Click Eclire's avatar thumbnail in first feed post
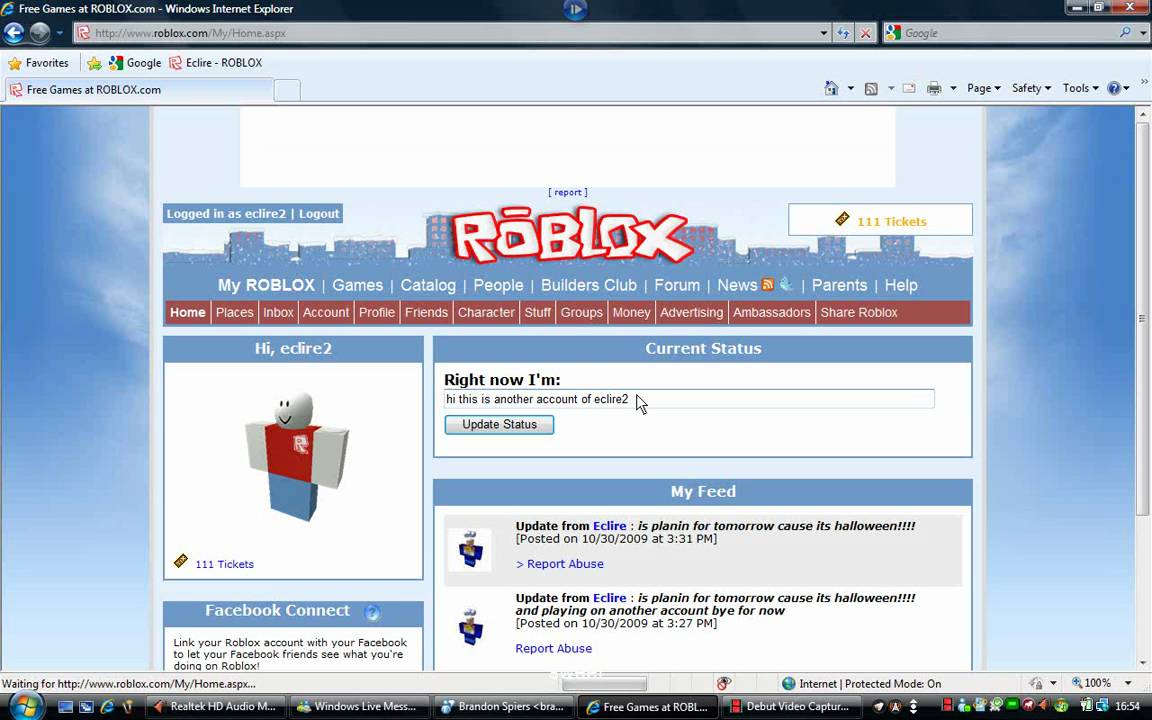 click(469, 550)
